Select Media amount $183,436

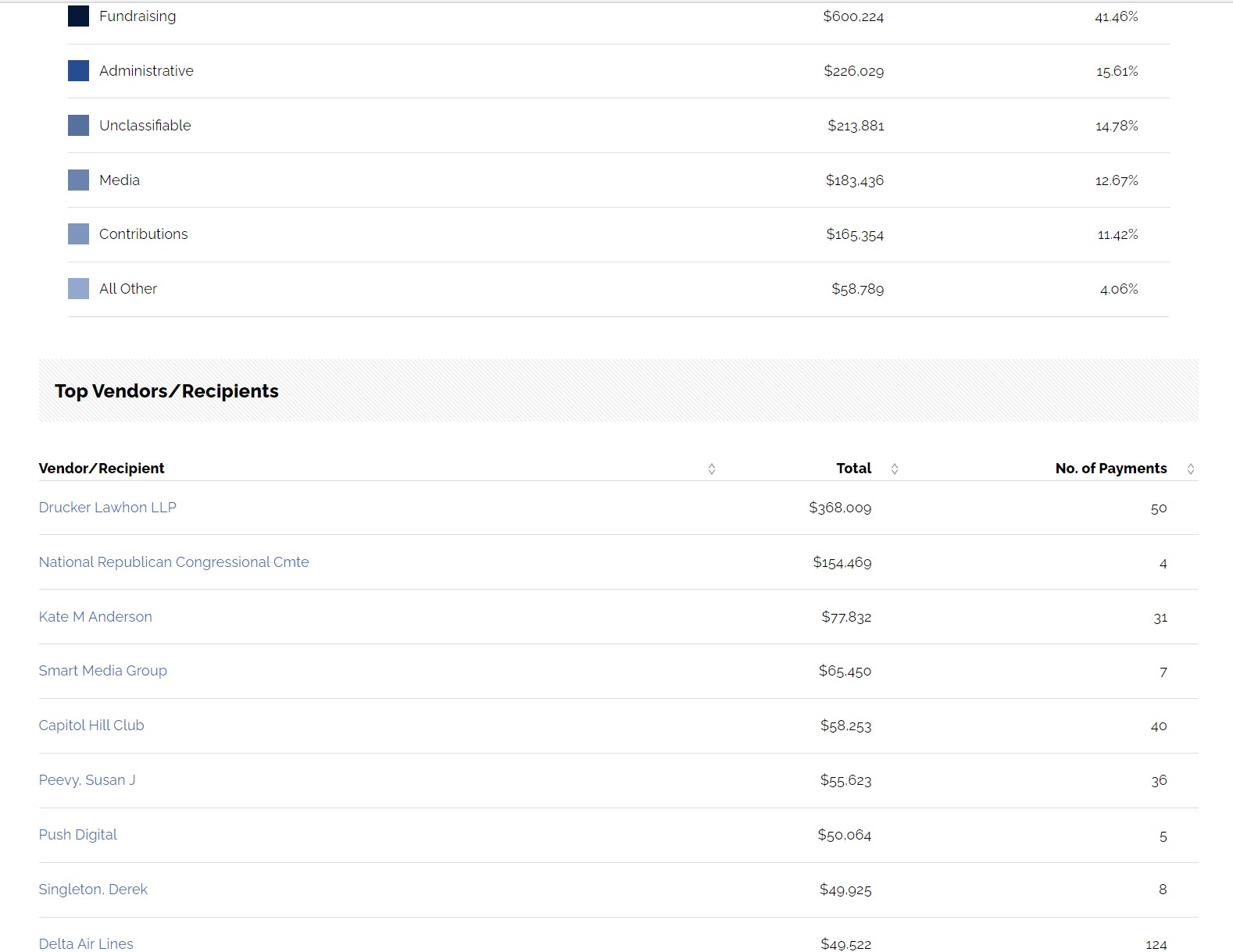coord(855,180)
